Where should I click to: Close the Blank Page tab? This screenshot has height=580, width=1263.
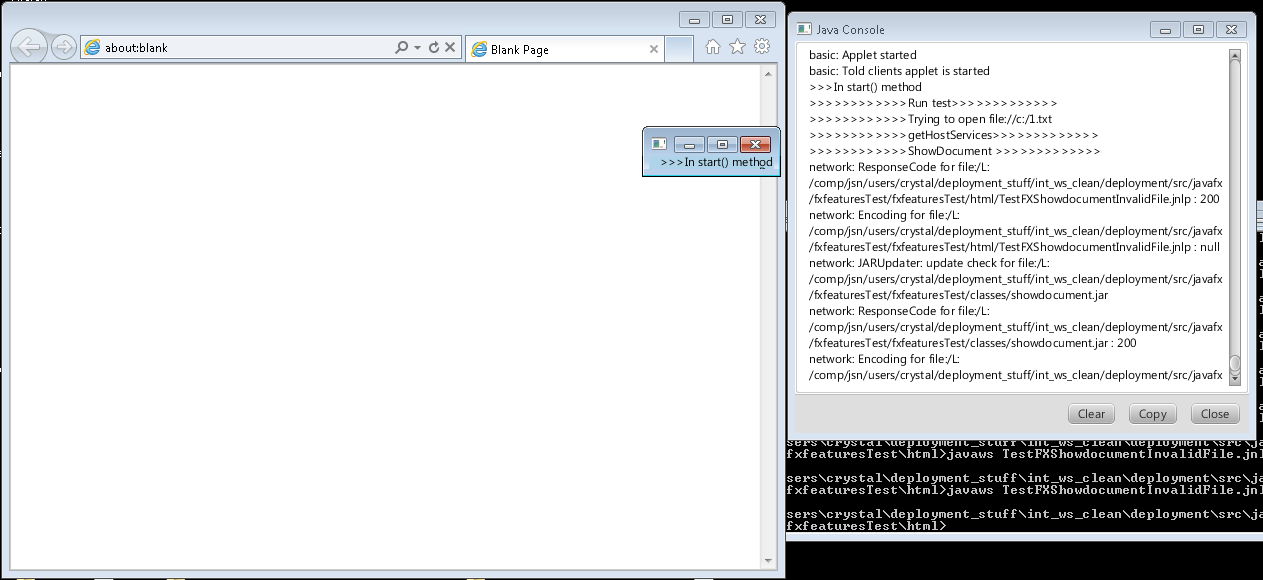(x=654, y=49)
